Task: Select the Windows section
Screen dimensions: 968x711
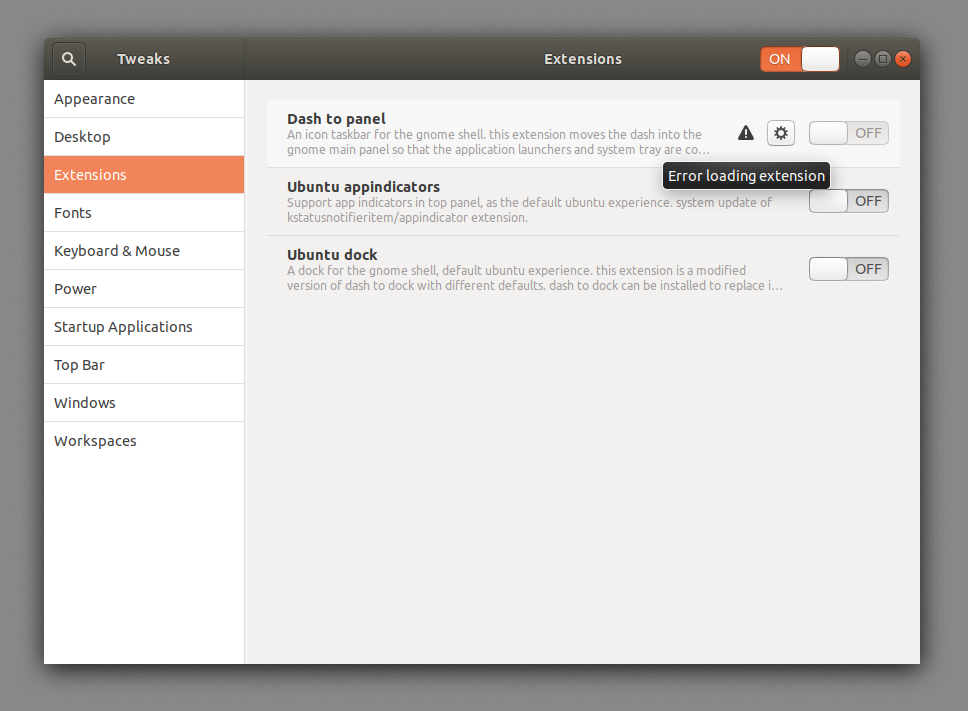Action: (144, 403)
